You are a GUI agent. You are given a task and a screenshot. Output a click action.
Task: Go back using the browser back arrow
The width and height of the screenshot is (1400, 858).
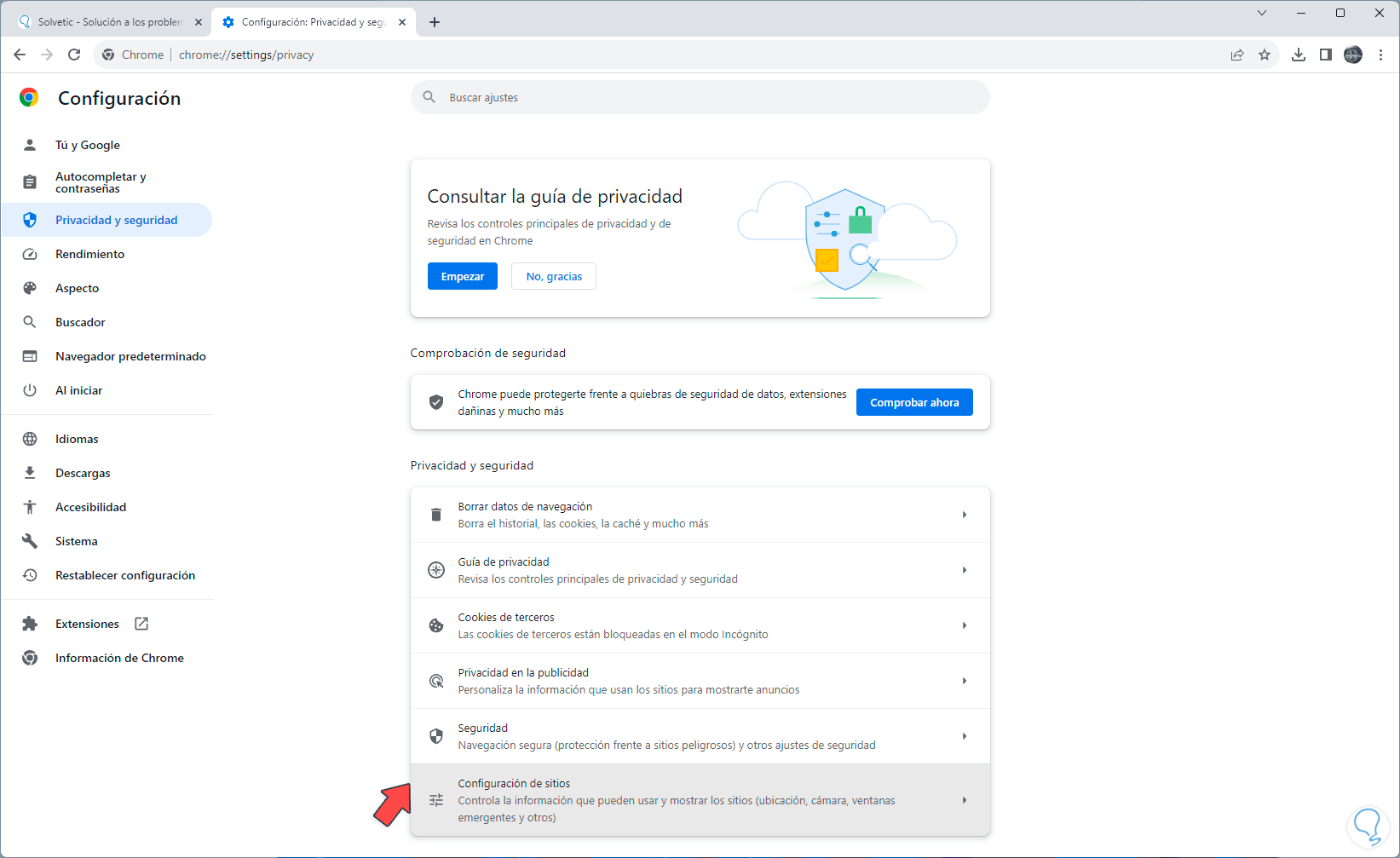tap(20, 55)
